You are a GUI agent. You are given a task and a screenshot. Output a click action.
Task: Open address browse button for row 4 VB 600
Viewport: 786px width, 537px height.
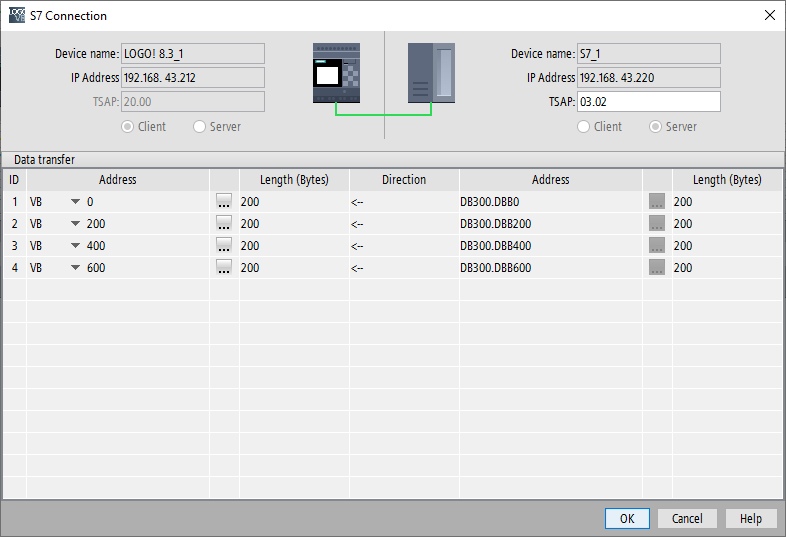[x=224, y=267]
